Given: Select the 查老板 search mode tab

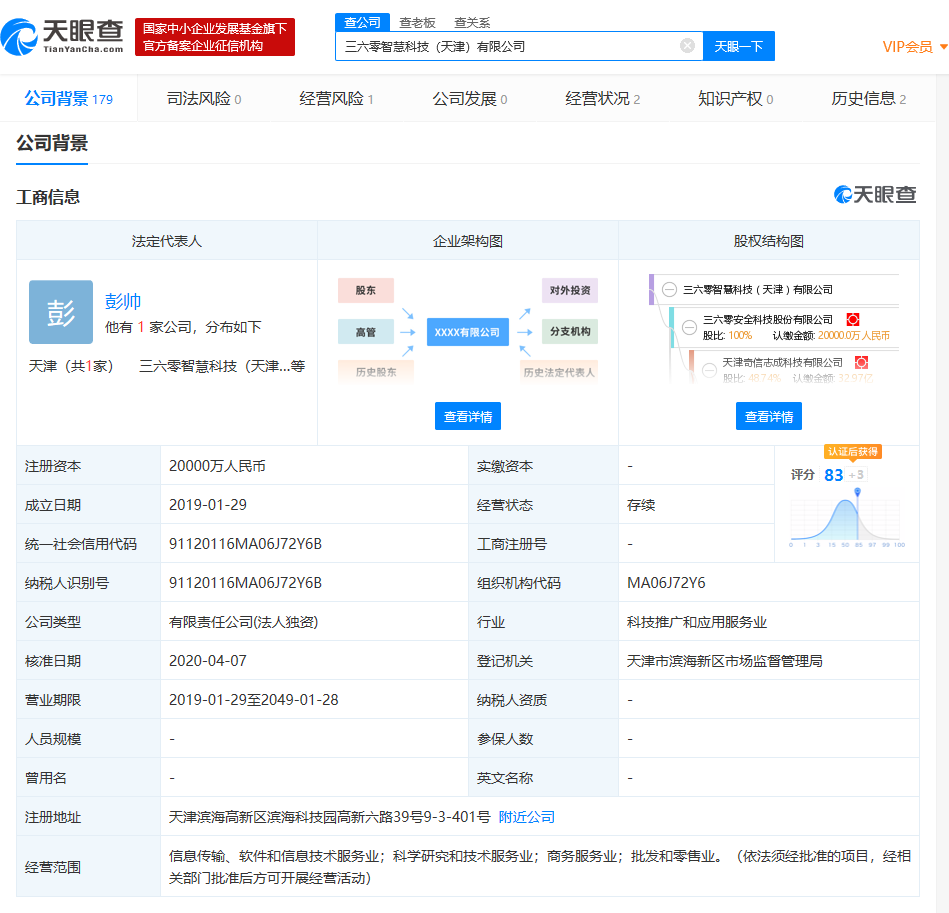Looking at the screenshot, I should click(x=417, y=23).
